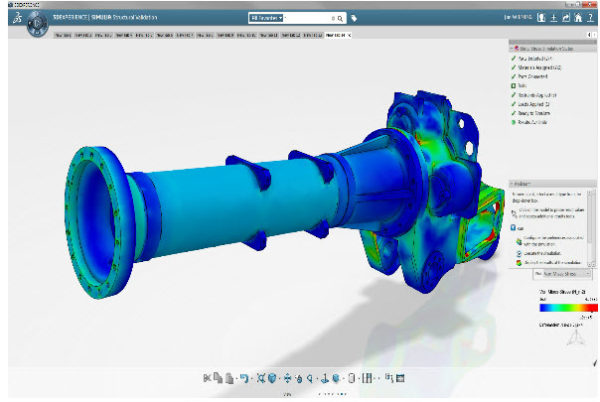
Task: Switch to the second document tab
Action: pos(83,35)
